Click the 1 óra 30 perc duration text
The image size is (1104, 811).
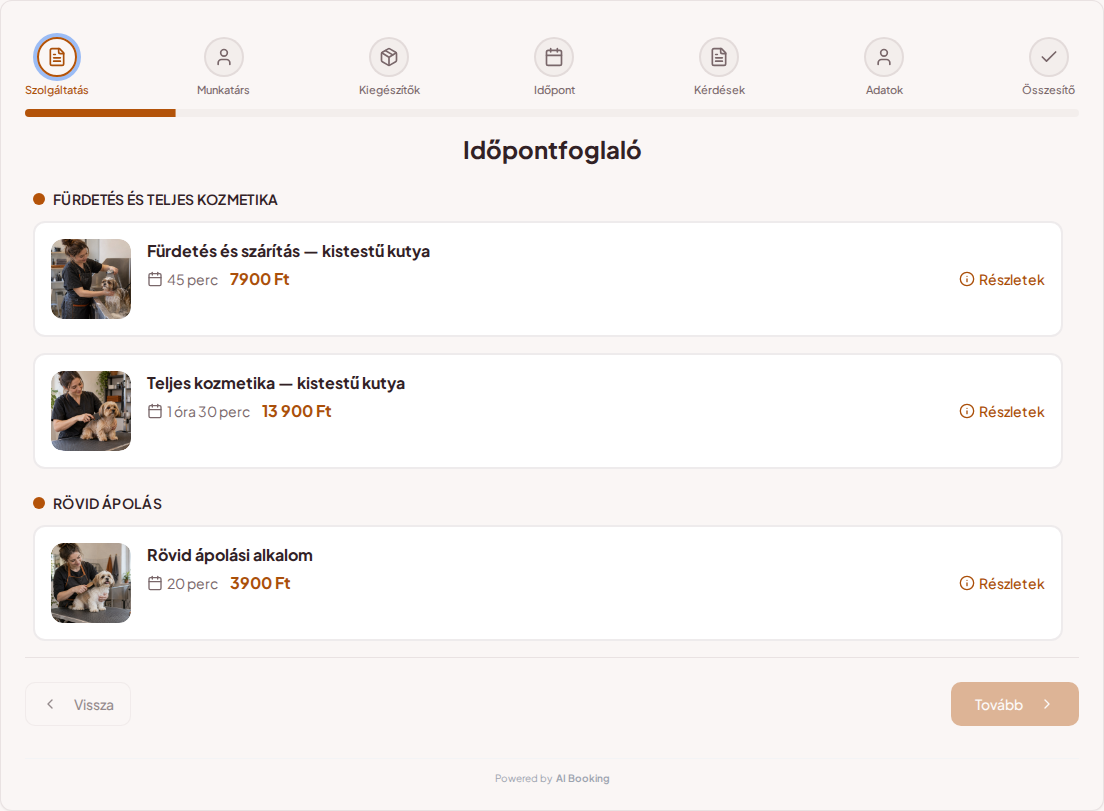208,412
